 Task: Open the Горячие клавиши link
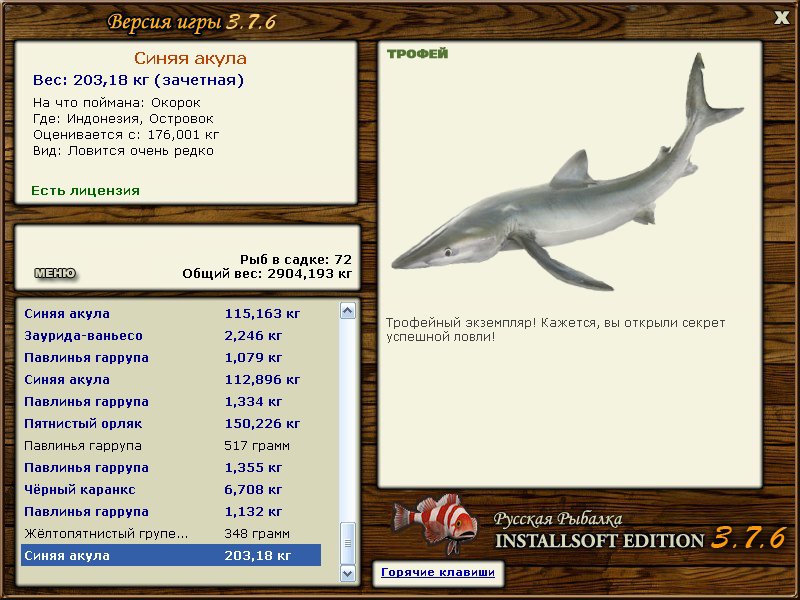click(435, 573)
